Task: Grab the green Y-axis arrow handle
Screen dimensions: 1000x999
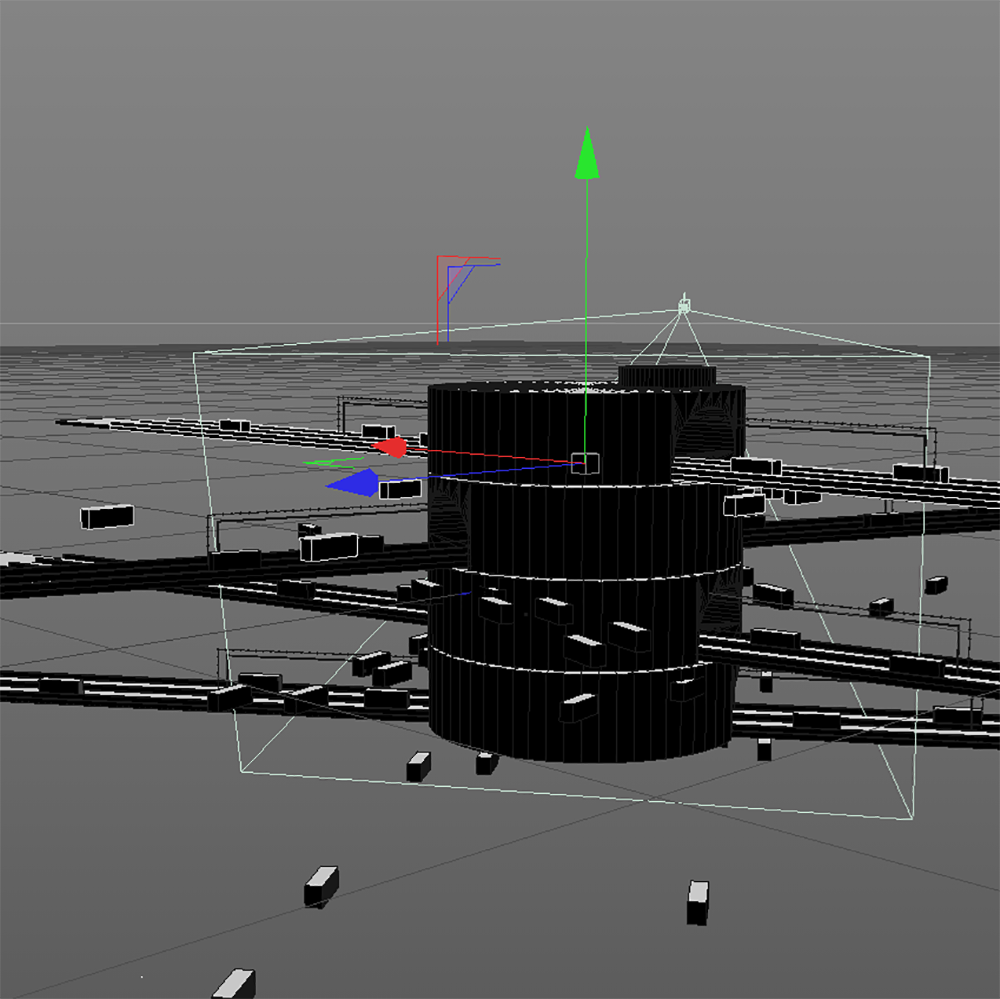Action: coord(587,154)
